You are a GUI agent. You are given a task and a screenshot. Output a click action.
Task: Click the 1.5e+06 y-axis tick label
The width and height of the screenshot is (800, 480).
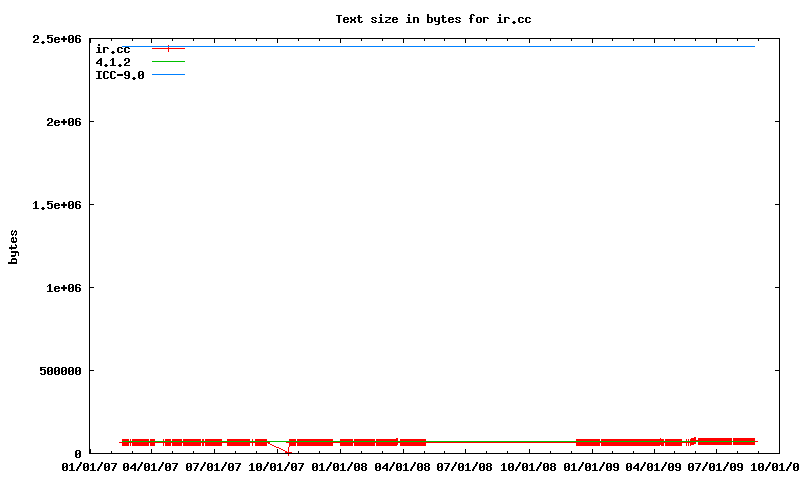point(56,205)
